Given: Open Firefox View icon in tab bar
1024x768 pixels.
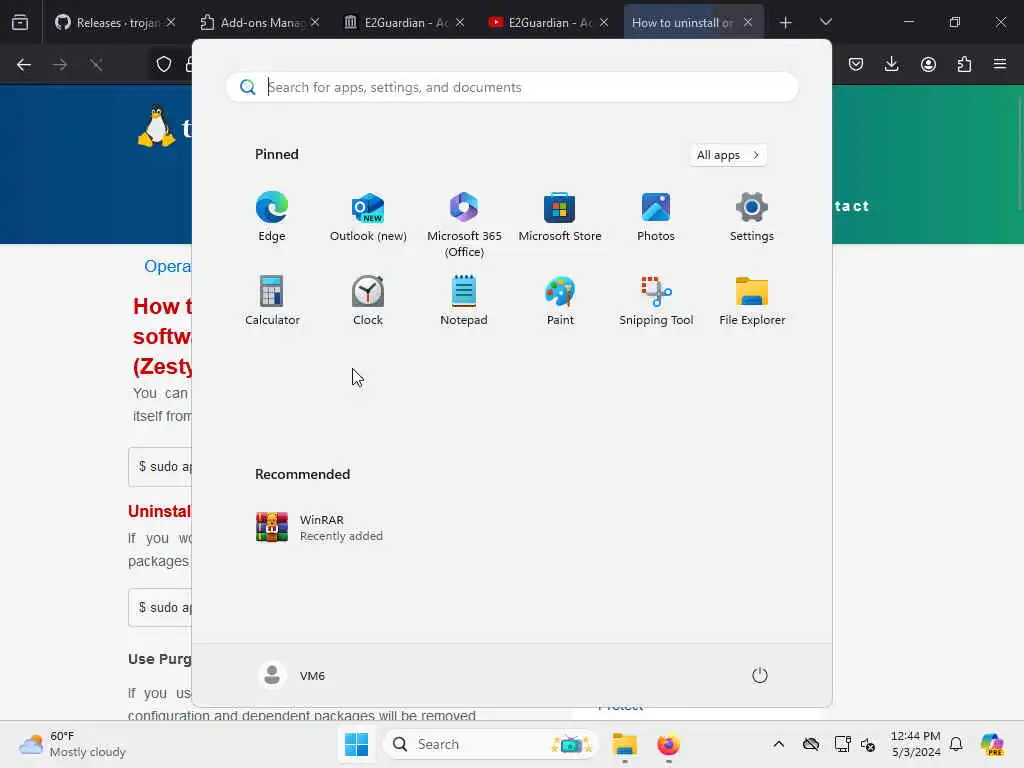Looking at the screenshot, I should coord(20,23).
